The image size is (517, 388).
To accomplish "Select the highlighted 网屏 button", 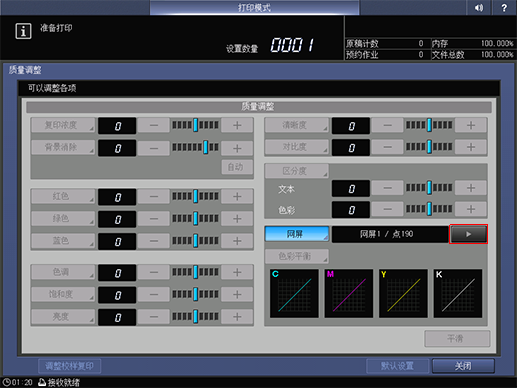I will click(x=297, y=234).
